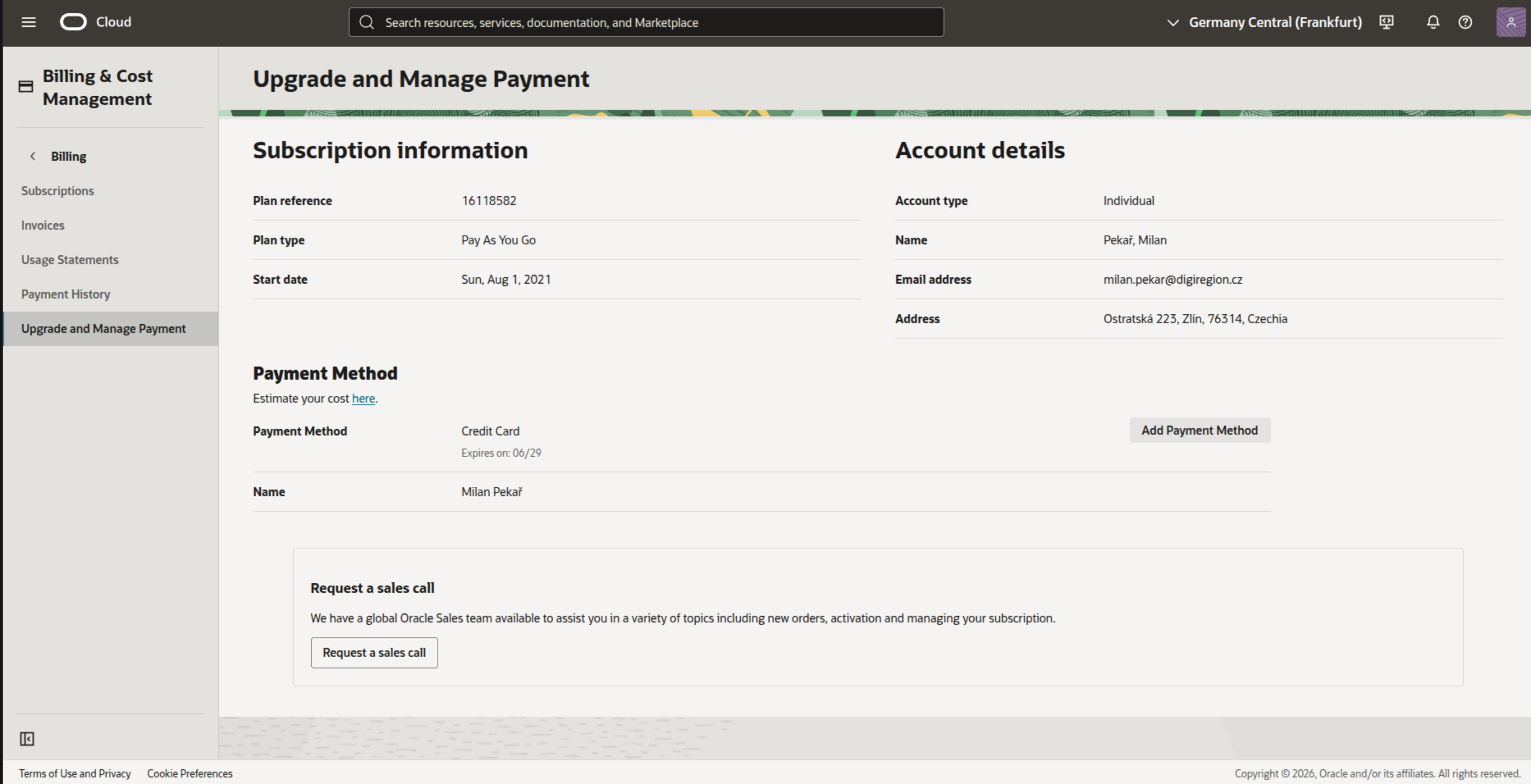The image size is (1531, 784).
Task: Click the plan reference value 16118582
Action: (489, 201)
